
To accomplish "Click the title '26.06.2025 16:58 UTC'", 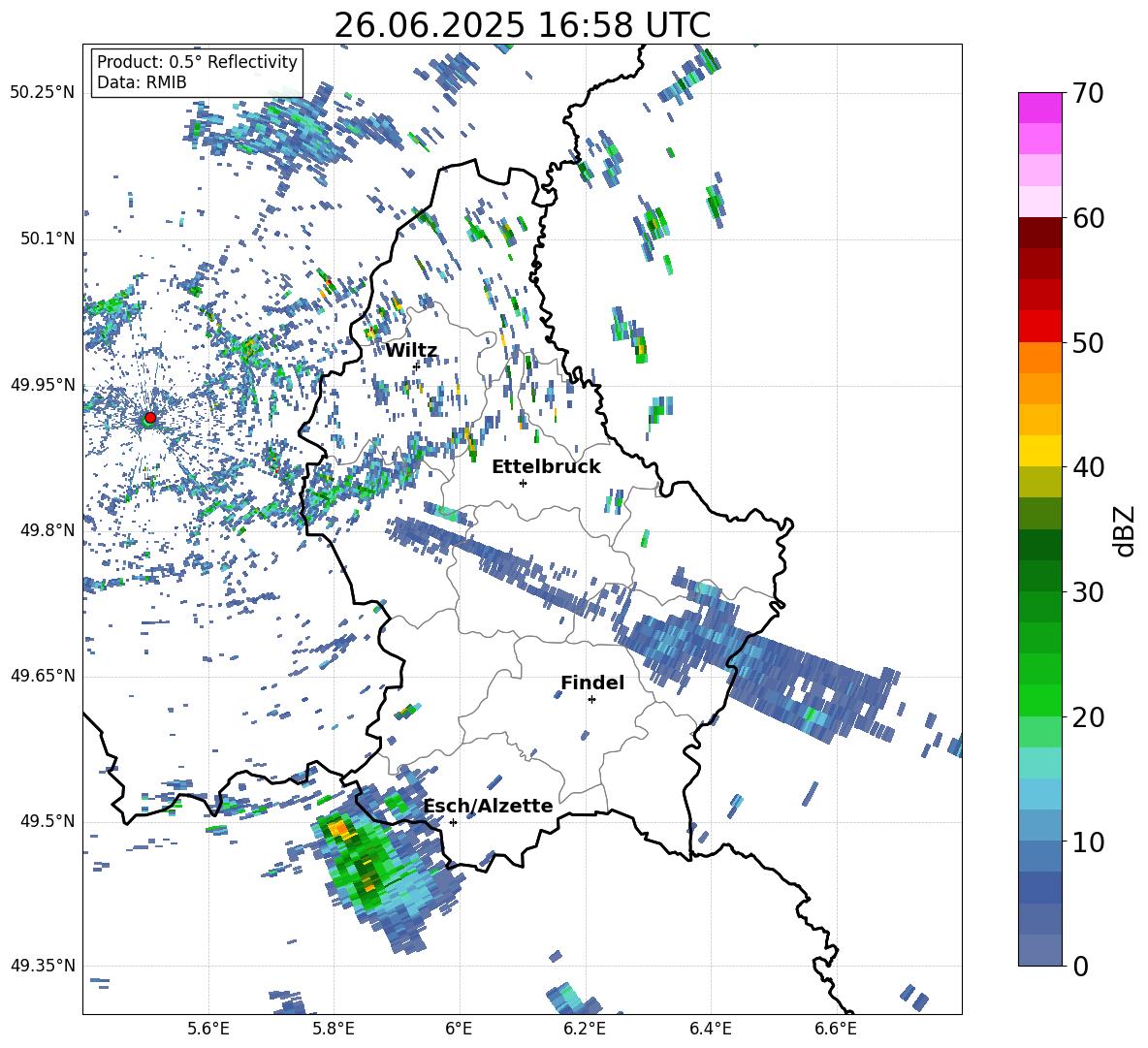I will tap(522, 26).
